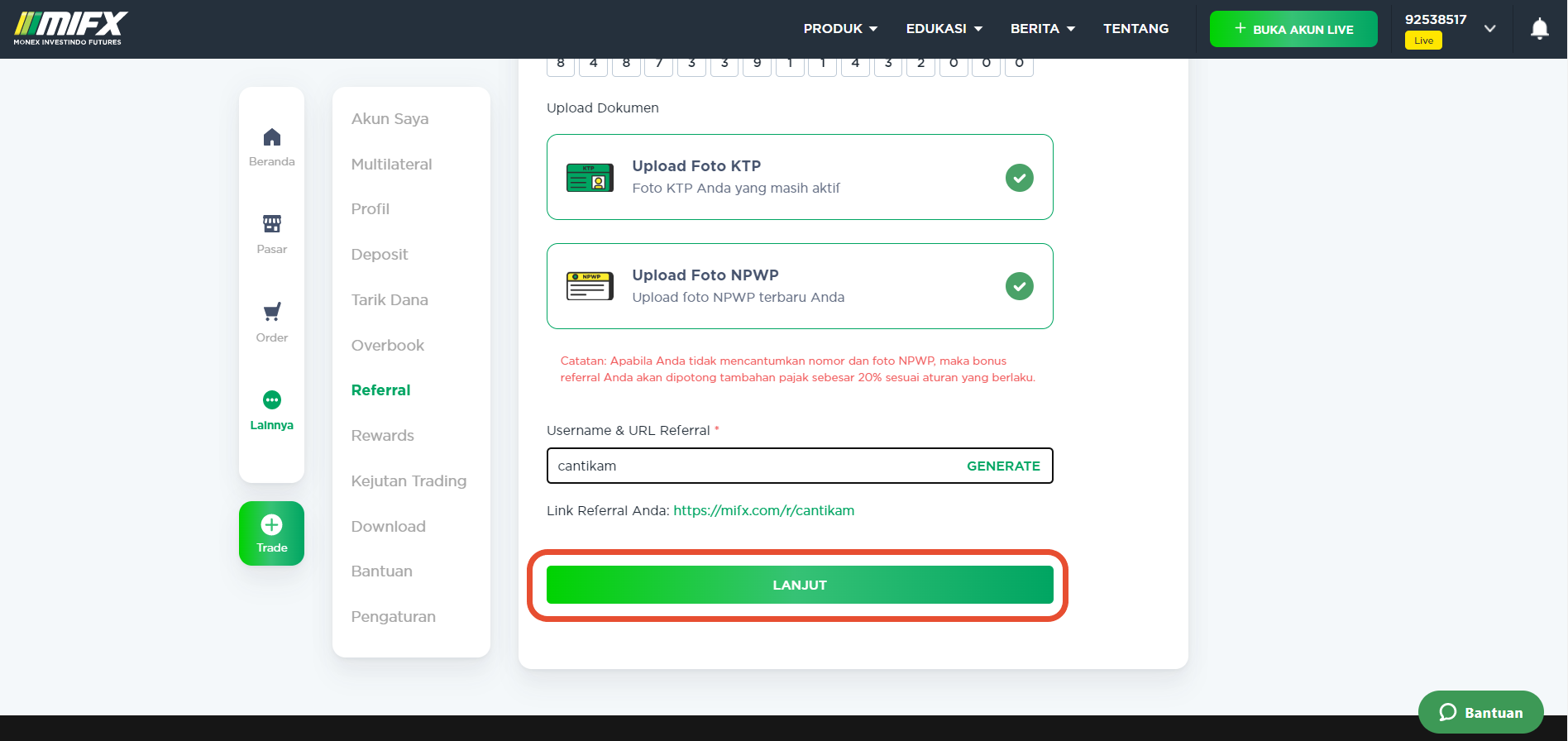
Task: Click the MIFX logo
Action: pyautogui.click(x=71, y=28)
